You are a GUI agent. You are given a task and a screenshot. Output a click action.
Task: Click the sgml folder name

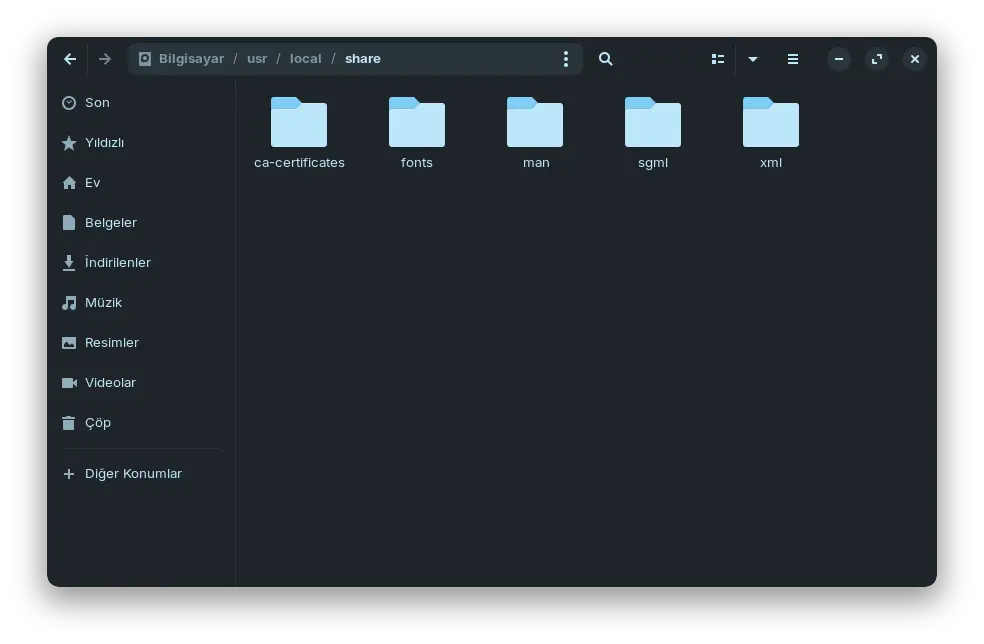[653, 163]
